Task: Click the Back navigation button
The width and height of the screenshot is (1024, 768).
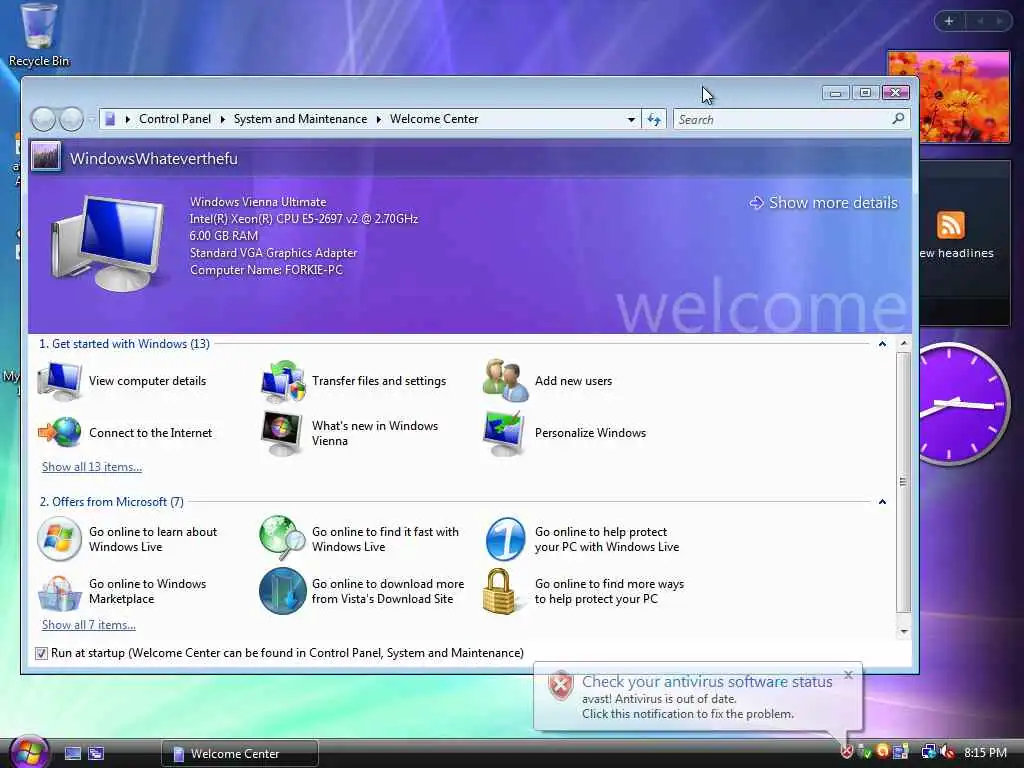Action: tap(44, 119)
